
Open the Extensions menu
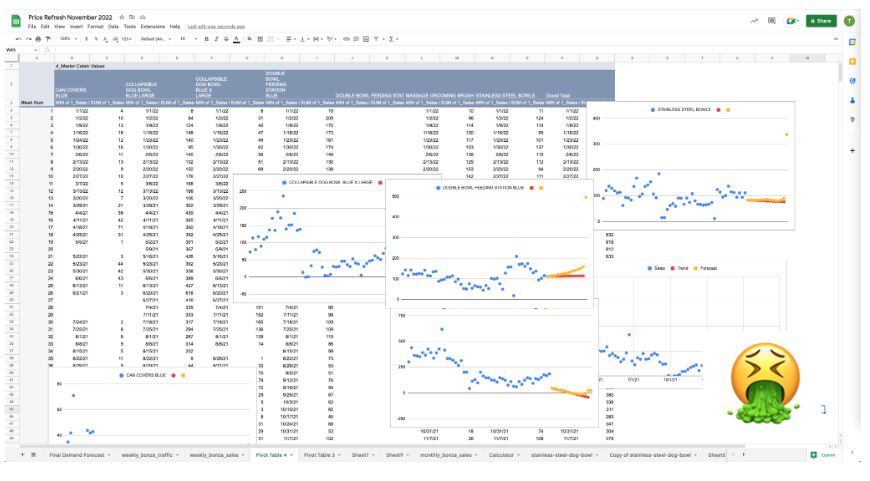point(153,26)
